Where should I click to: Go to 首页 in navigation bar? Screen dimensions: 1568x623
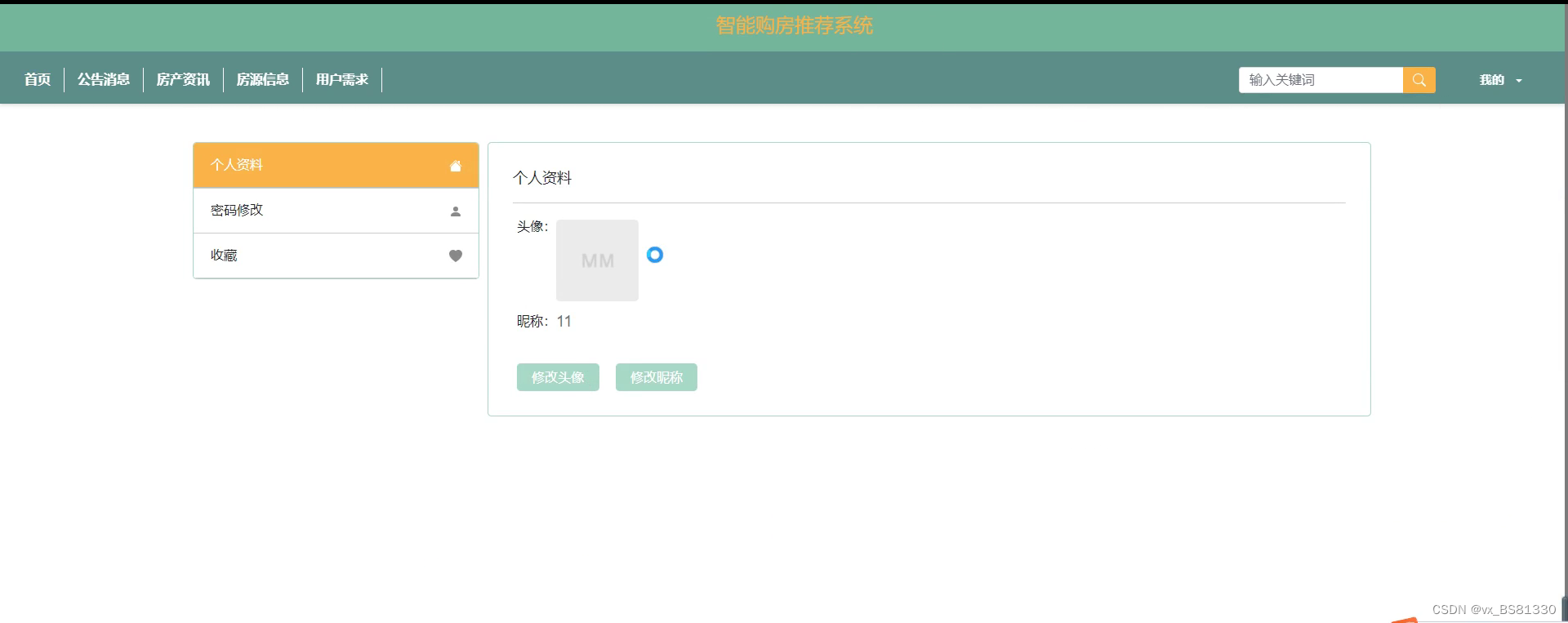pyautogui.click(x=38, y=80)
